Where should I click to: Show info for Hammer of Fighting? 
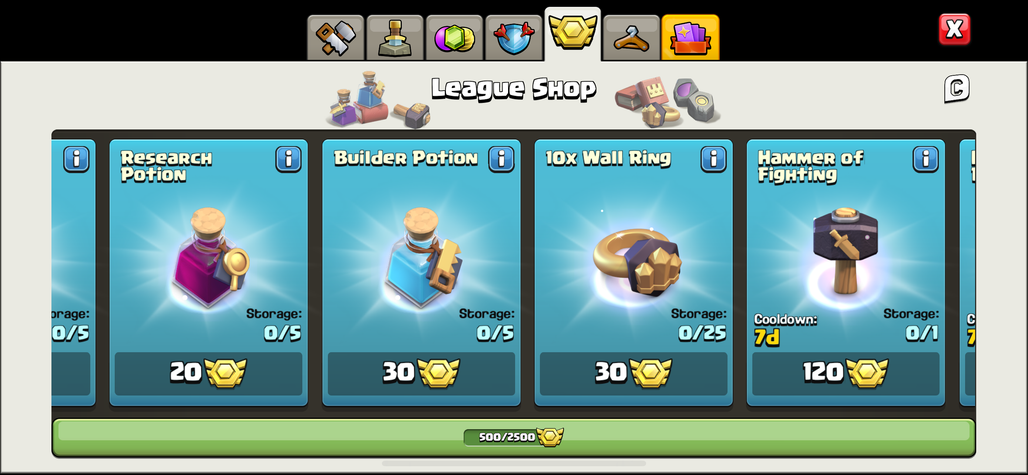[x=926, y=159]
